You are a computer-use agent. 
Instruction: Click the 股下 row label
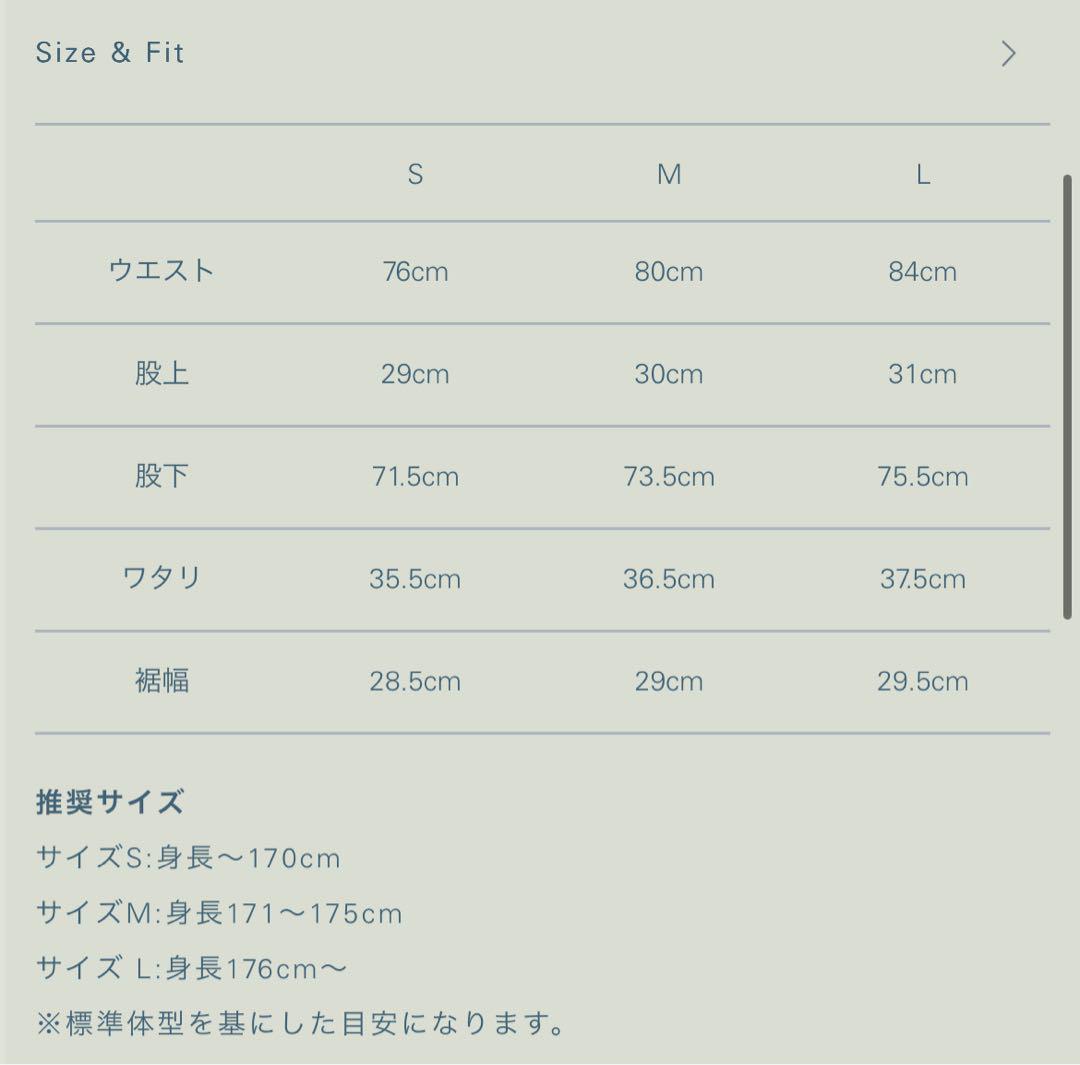(x=161, y=476)
